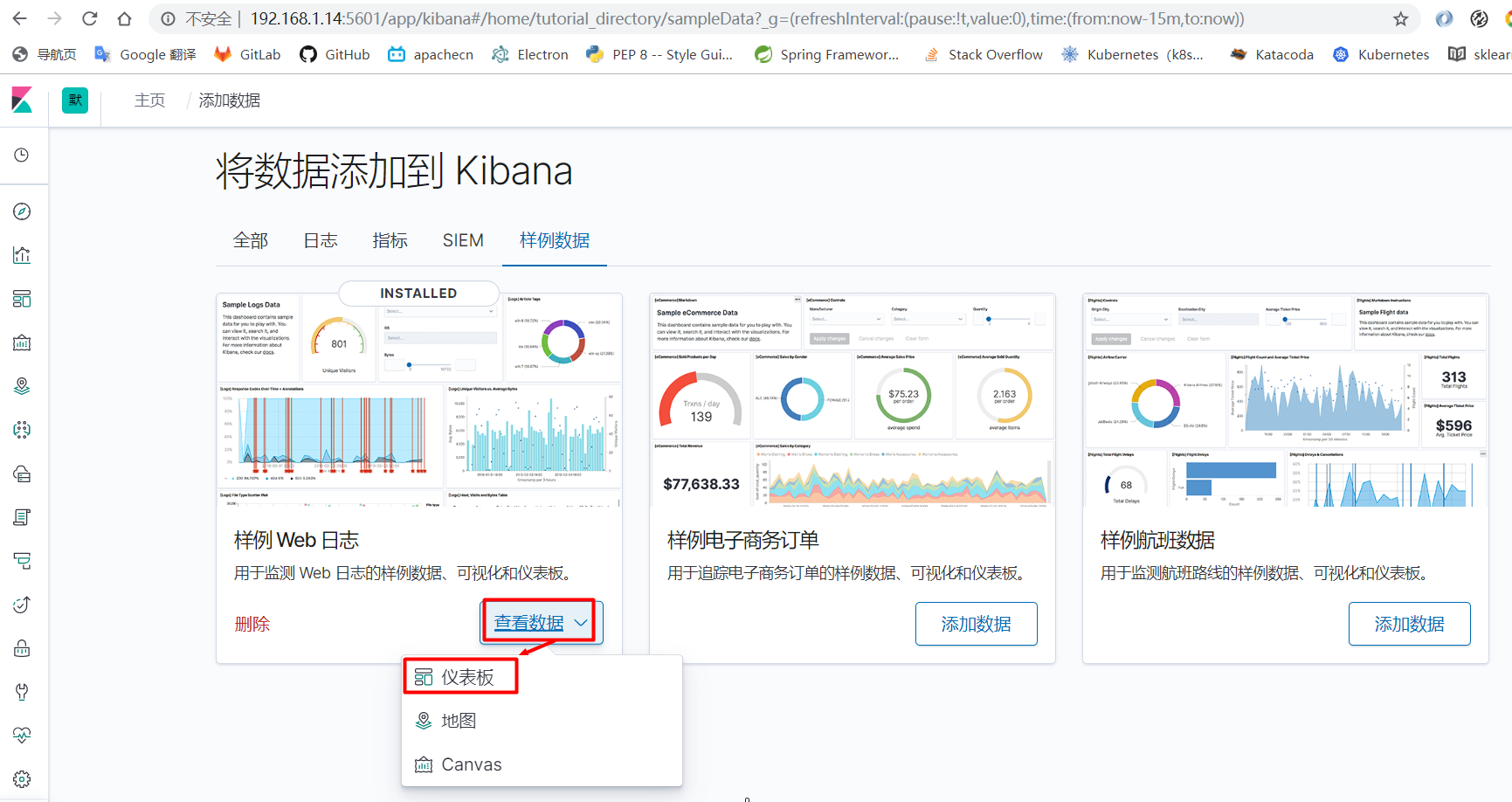Click the 删除 link for sample web logs
The width and height of the screenshot is (1512, 802).
[x=253, y=623]
